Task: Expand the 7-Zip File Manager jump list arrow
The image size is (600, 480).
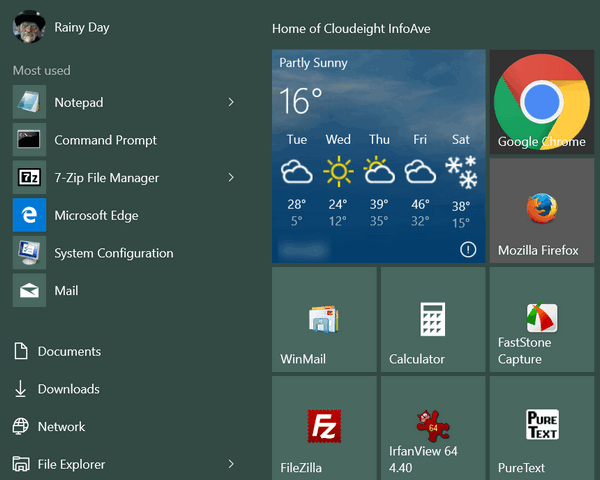Action: (231, 177)
